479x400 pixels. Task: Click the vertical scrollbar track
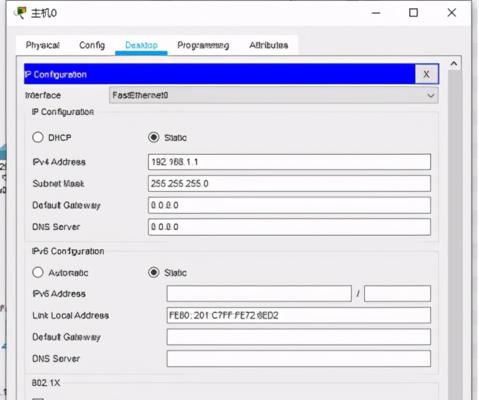454,233
